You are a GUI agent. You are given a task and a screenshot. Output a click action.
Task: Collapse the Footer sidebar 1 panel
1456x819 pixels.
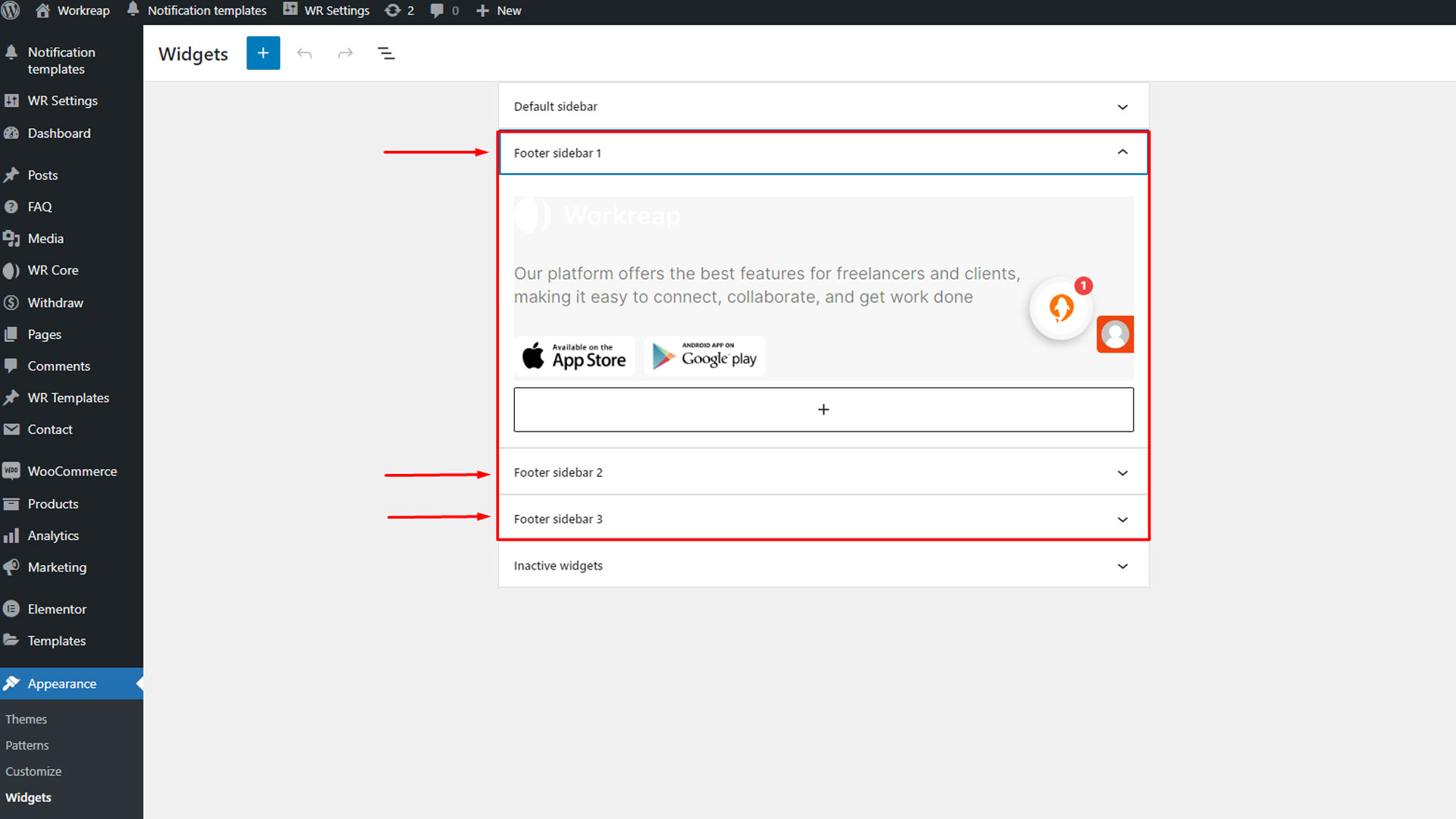click(x=1122, y=152)
